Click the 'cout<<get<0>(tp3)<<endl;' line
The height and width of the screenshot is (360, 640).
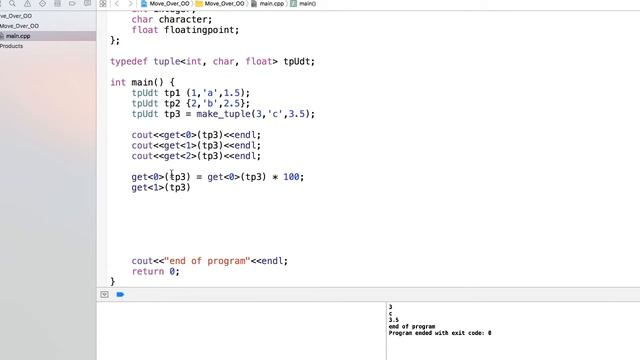coord(196,135)
